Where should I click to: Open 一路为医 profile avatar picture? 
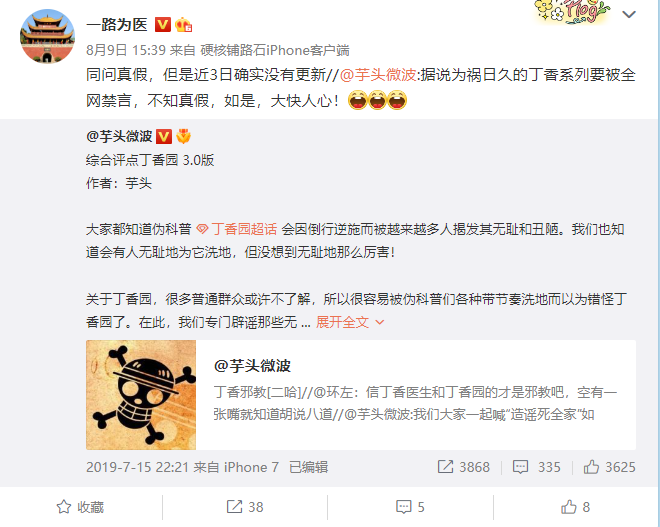pos(47,37)
